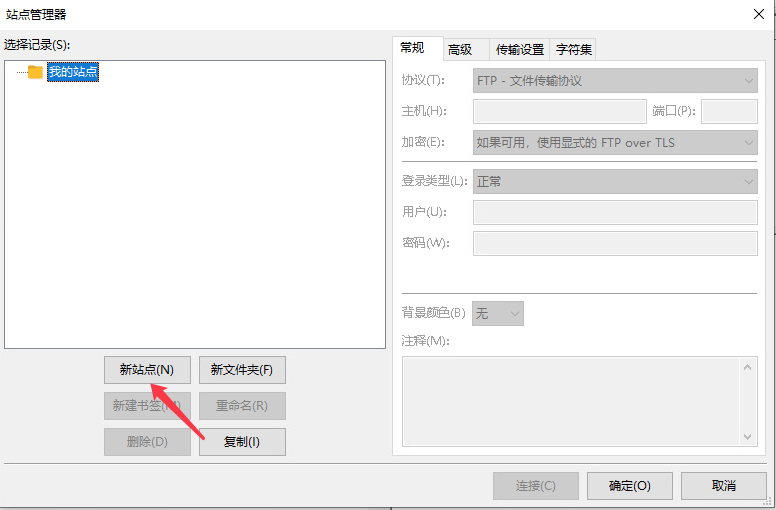Viewport: 776px width, 510px height.
Task: Open the 协议 protocol dropdown
Action: (x=615, y=81)
